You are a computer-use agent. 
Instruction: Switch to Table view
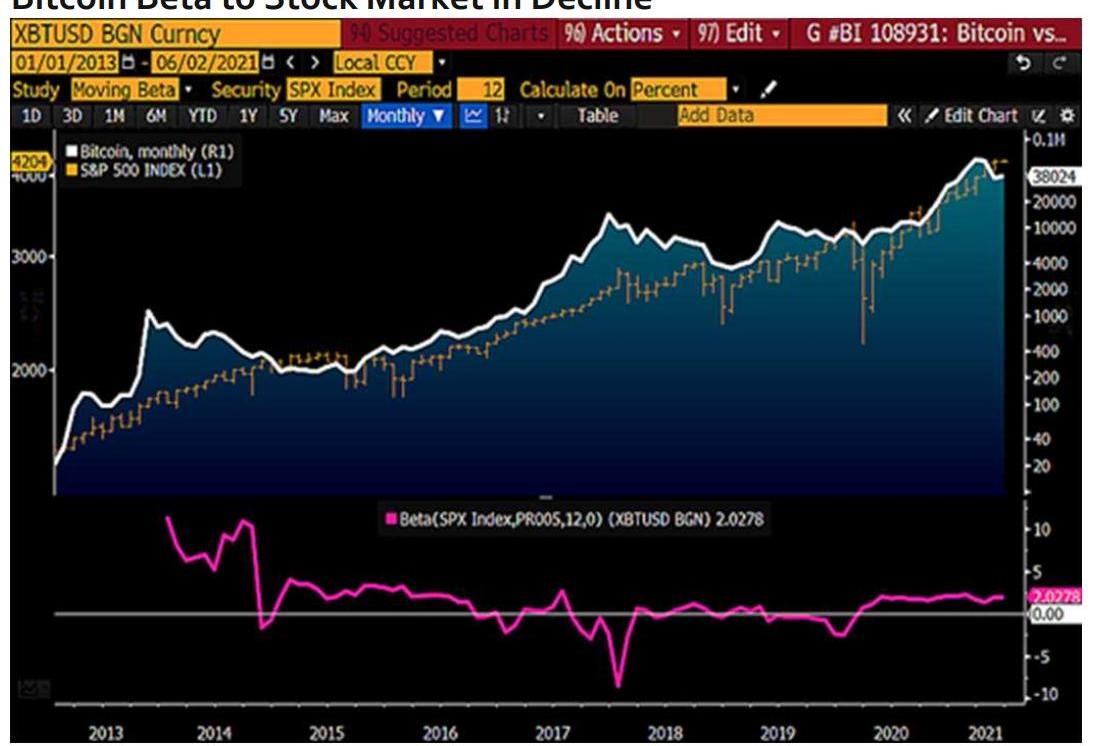coord(597,116)
